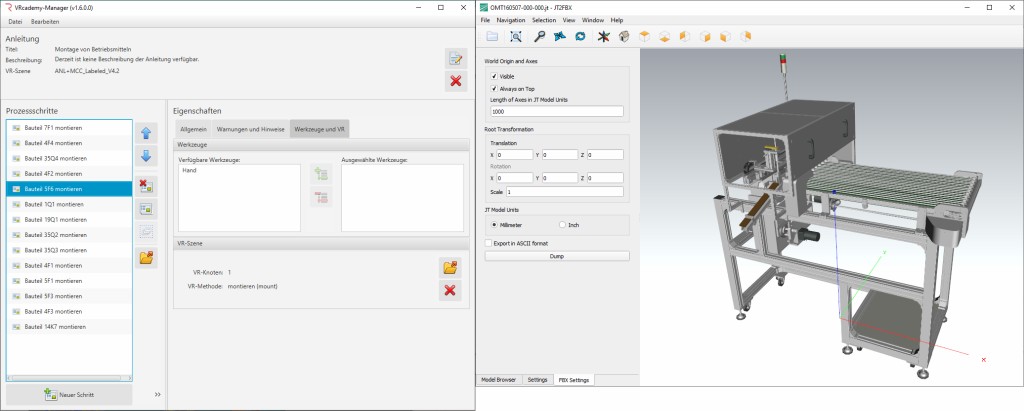Click the Neuer Schritt button
Viewport: 1024px width, 411px height.
[69, 395]
